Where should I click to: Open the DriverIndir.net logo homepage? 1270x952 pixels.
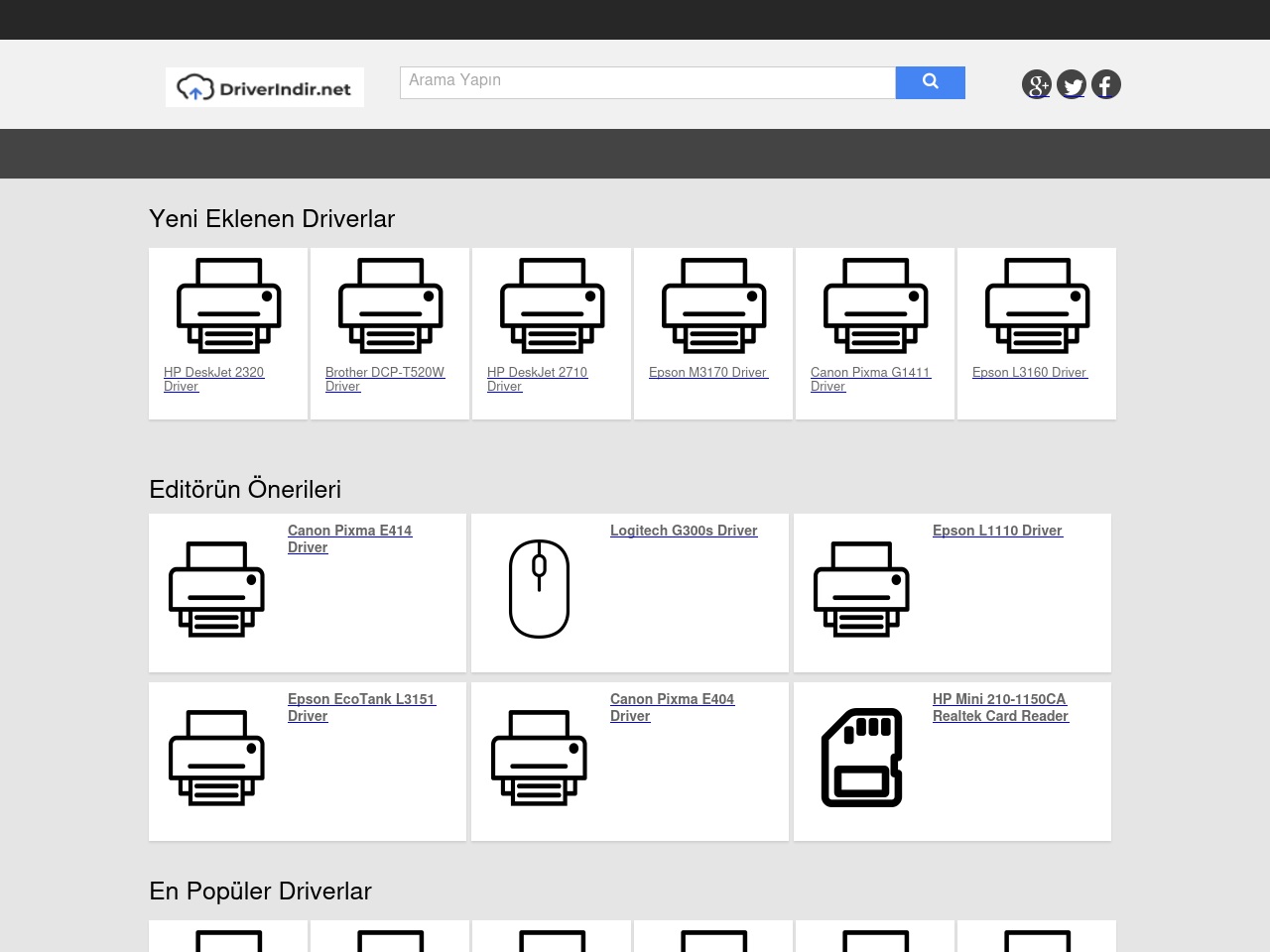(265, 87)
